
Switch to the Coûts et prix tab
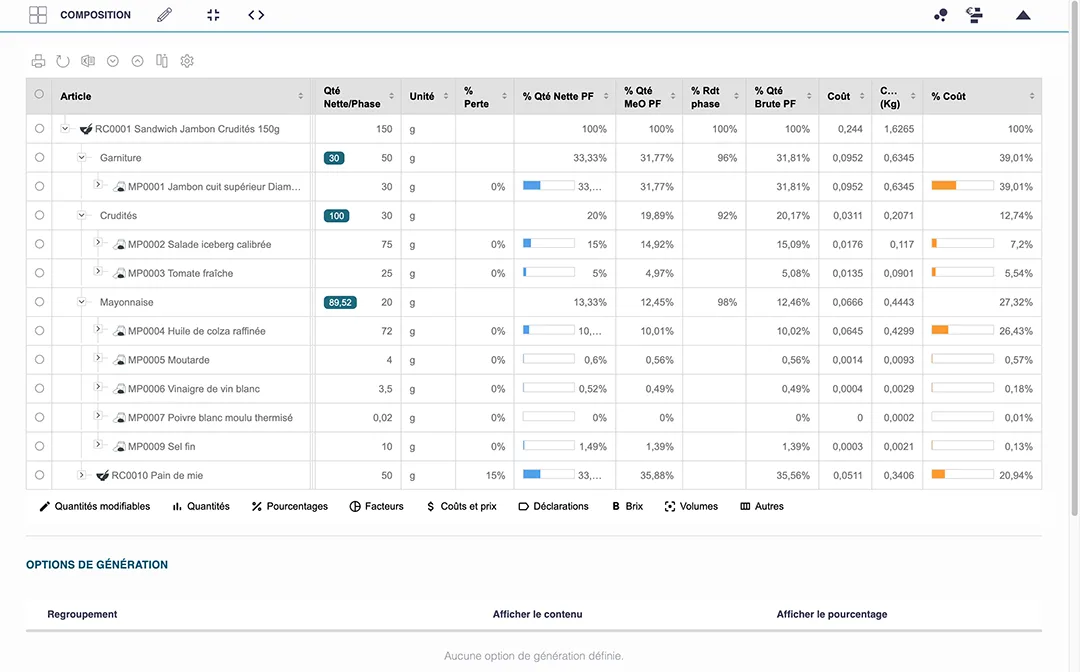coord(461,507)
